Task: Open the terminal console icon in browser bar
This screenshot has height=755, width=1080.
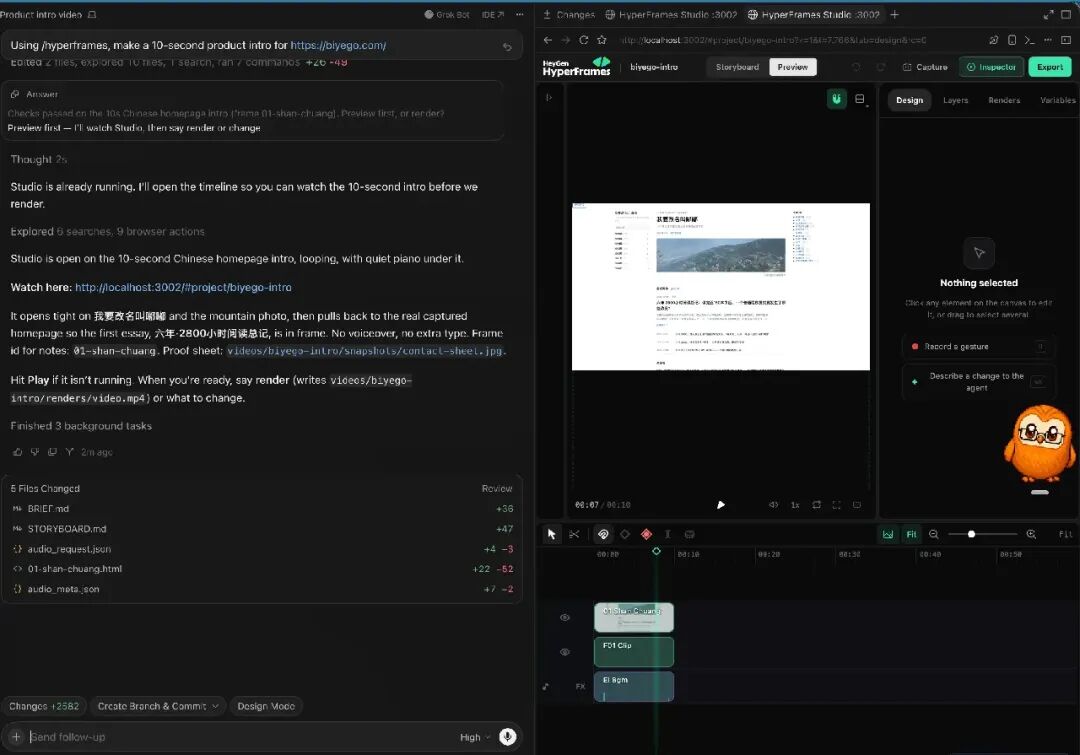Action: pos(1029,40)
